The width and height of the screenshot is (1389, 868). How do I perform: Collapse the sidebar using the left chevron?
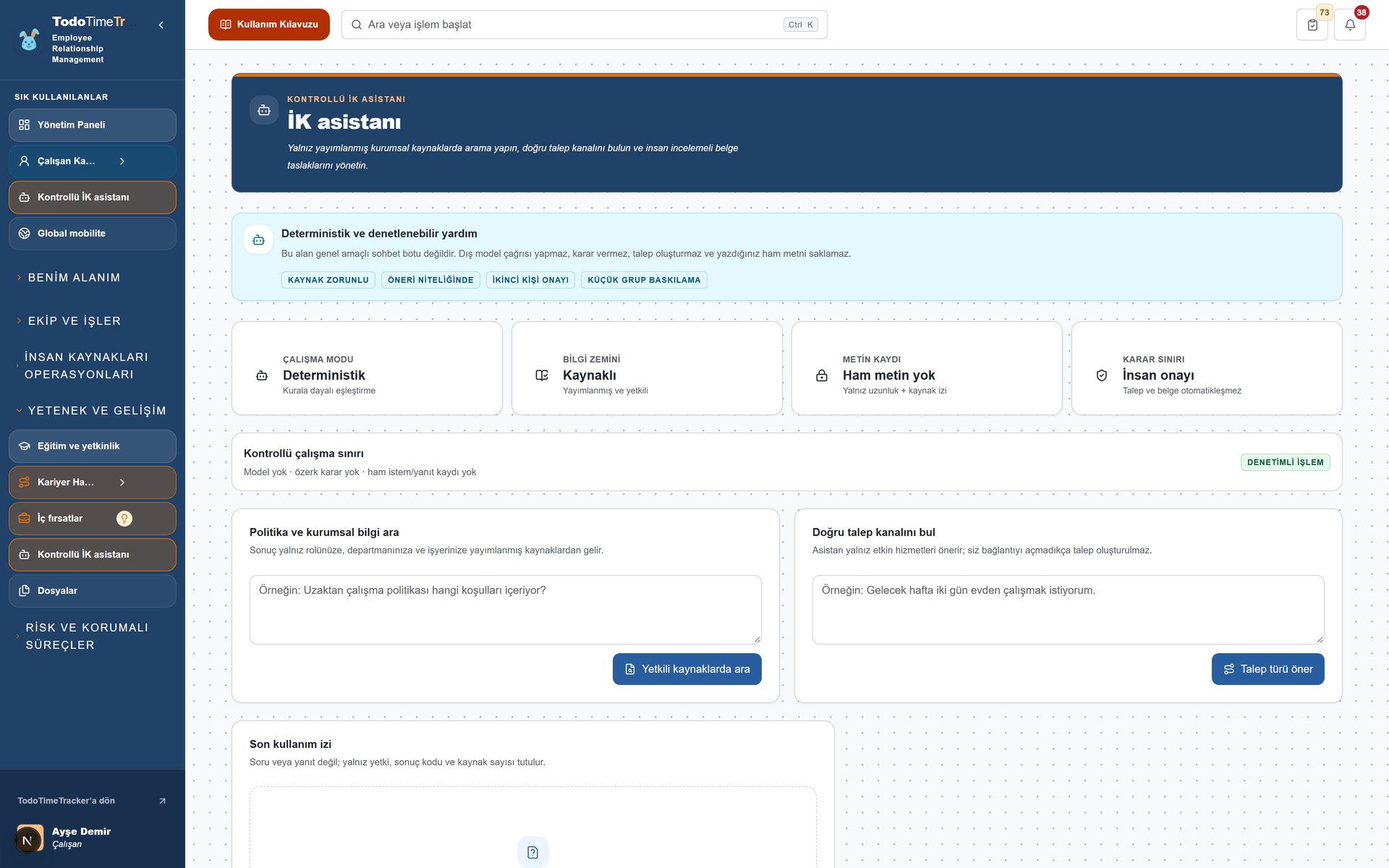161,25
